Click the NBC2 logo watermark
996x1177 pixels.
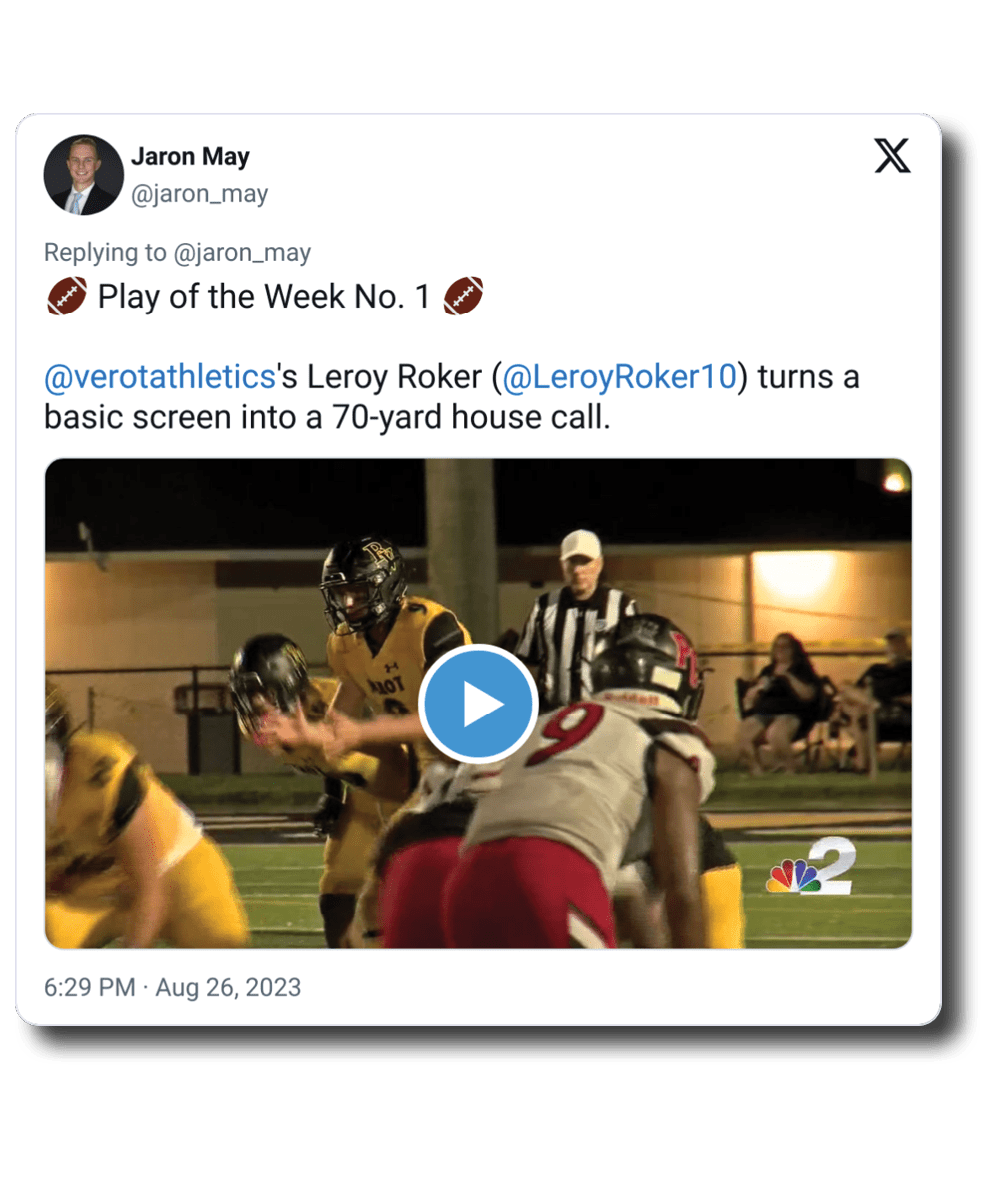(x=811, y=866)
